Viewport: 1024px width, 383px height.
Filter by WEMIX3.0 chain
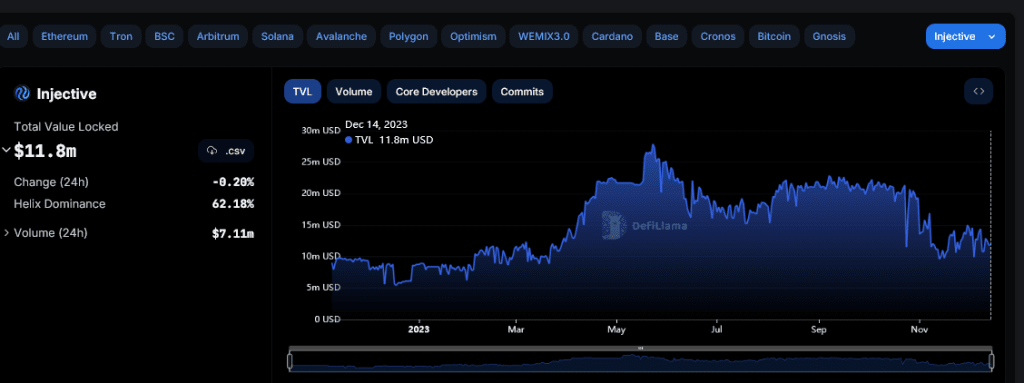point(544,37)
